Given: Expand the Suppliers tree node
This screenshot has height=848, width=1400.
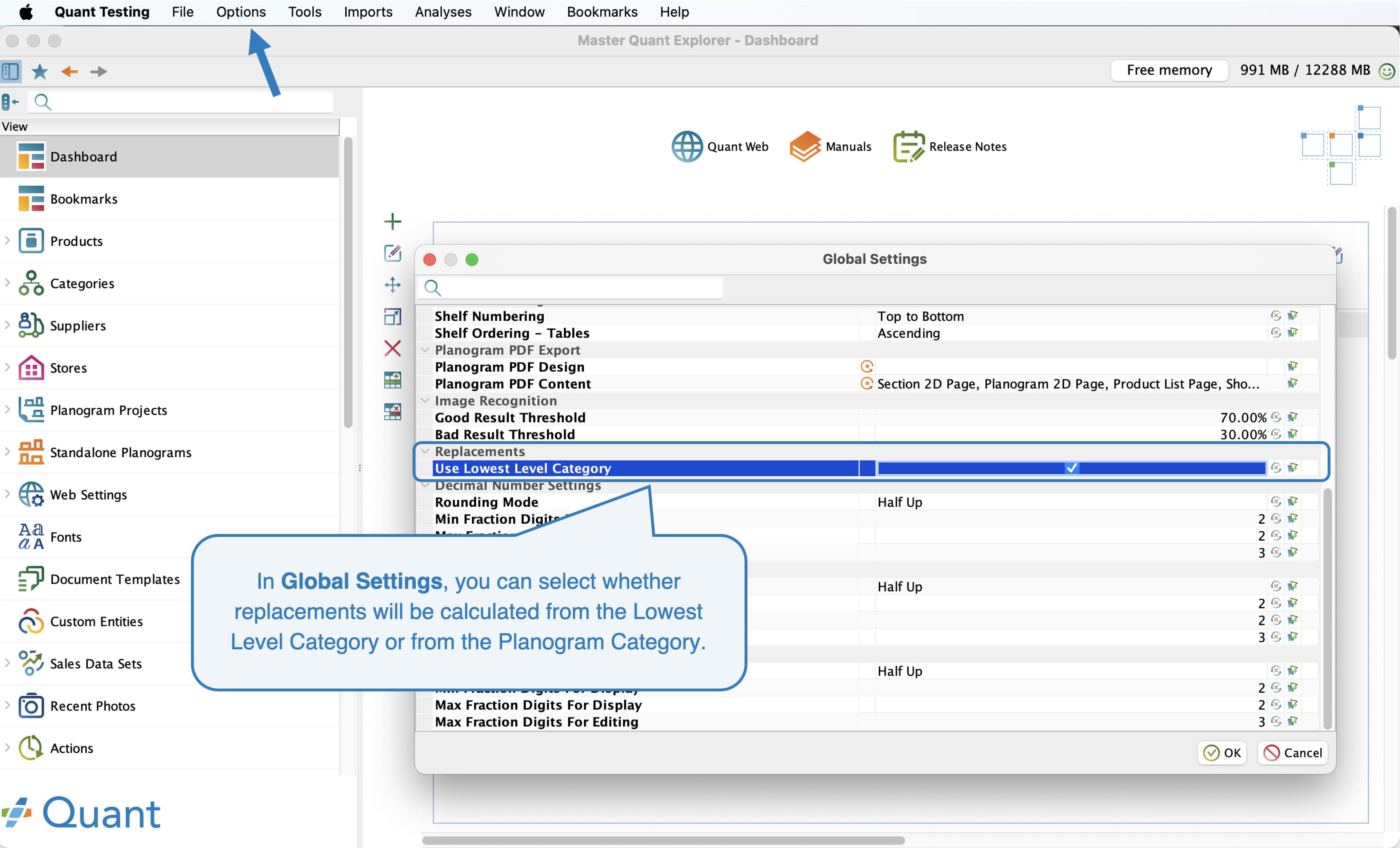Looking at the screenshot, I should click(7, 324).
